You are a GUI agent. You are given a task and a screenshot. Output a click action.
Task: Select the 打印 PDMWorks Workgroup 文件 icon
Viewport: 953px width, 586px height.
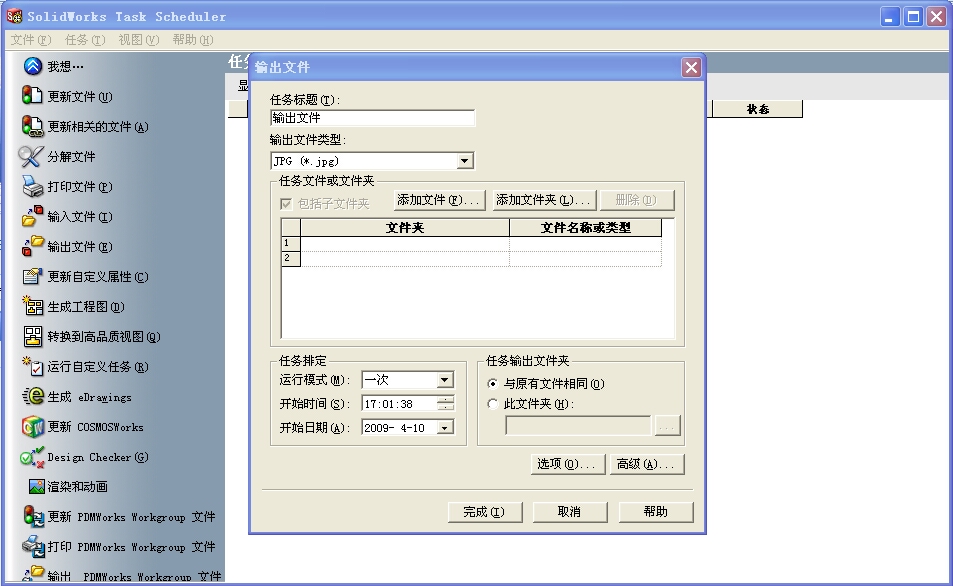(33, 546)
